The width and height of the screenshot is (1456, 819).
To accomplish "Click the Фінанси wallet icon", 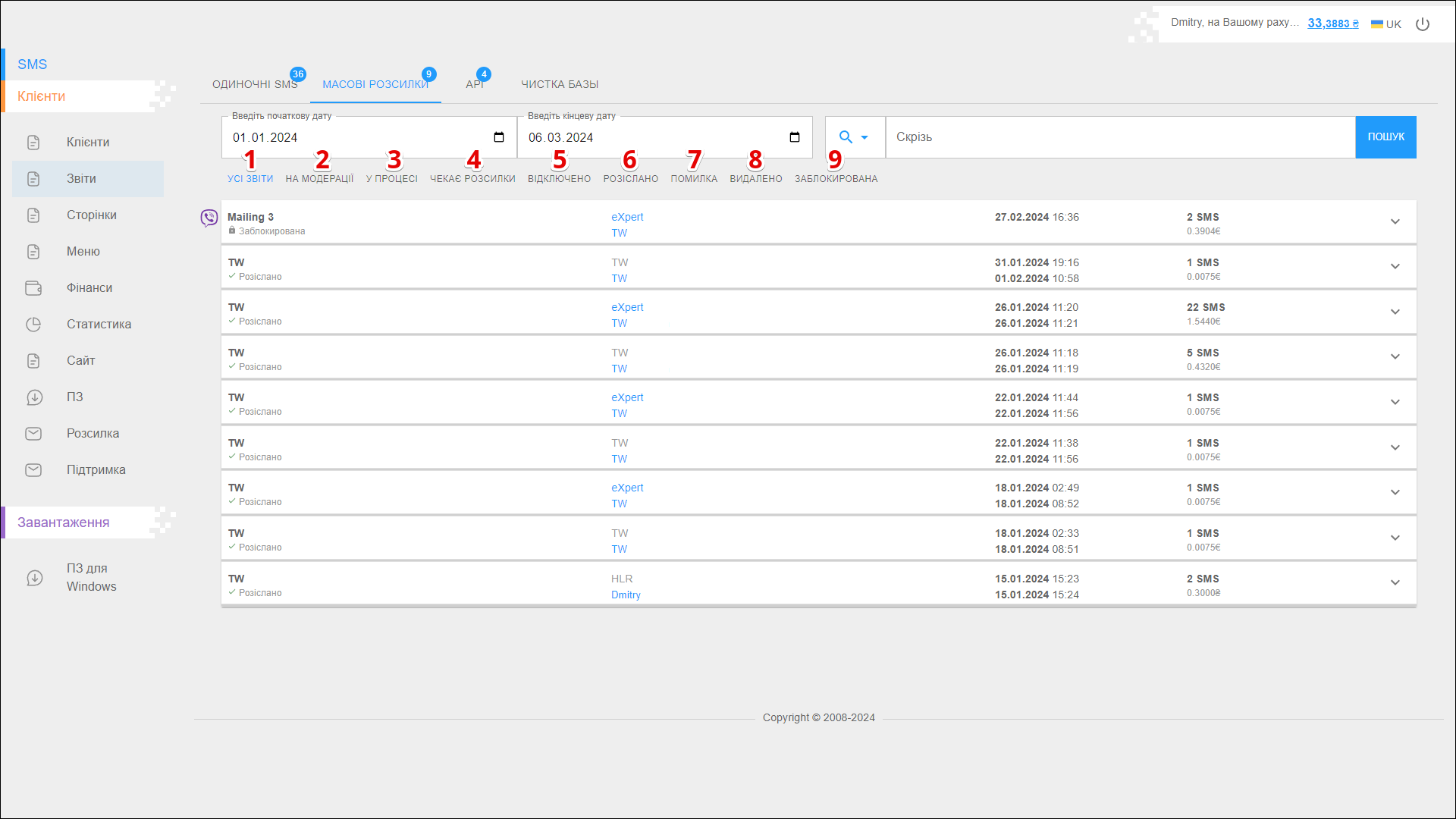I will tap(33, 288).
